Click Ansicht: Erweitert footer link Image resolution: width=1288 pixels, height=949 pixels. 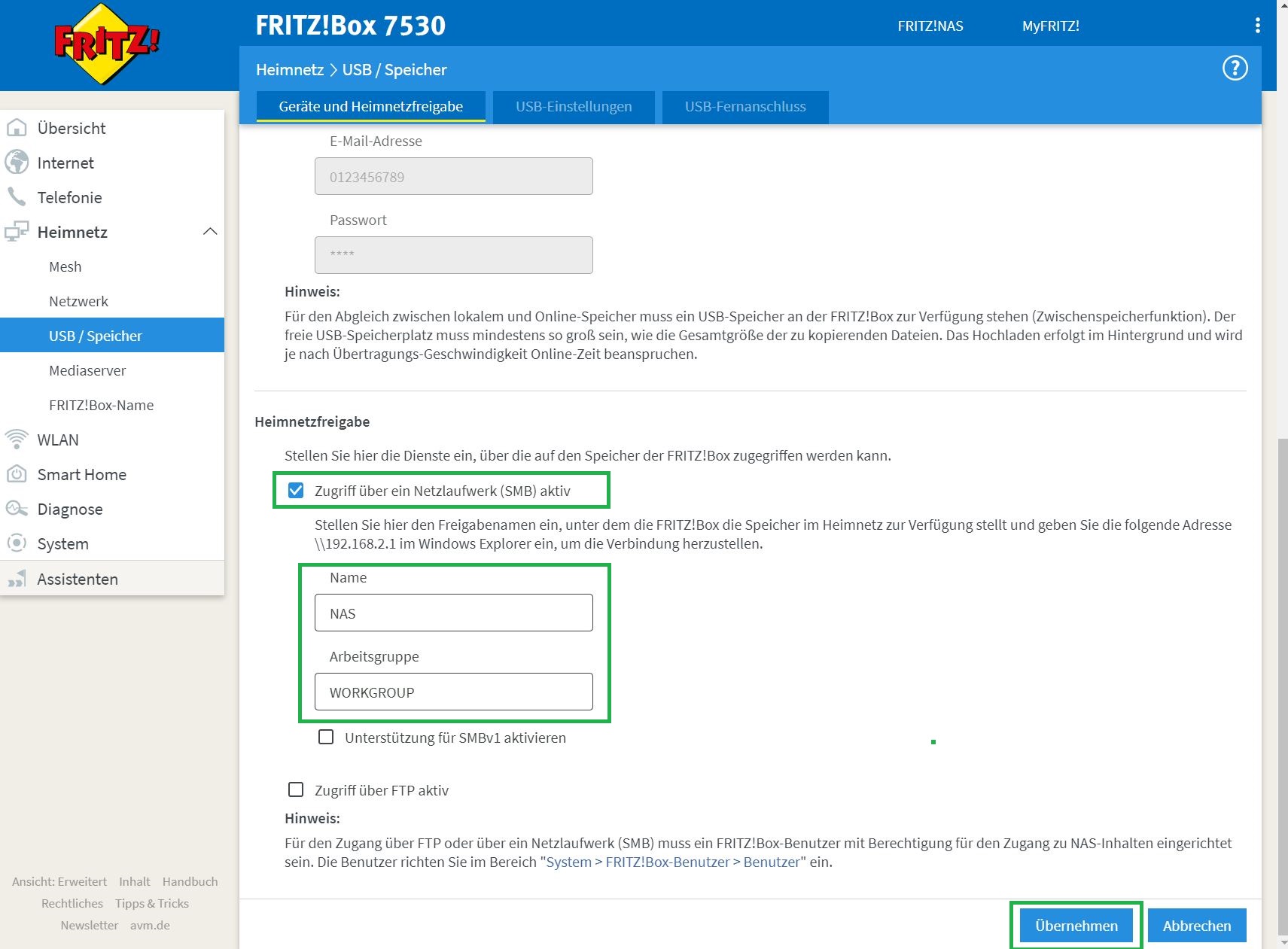(x=59, y=881)
